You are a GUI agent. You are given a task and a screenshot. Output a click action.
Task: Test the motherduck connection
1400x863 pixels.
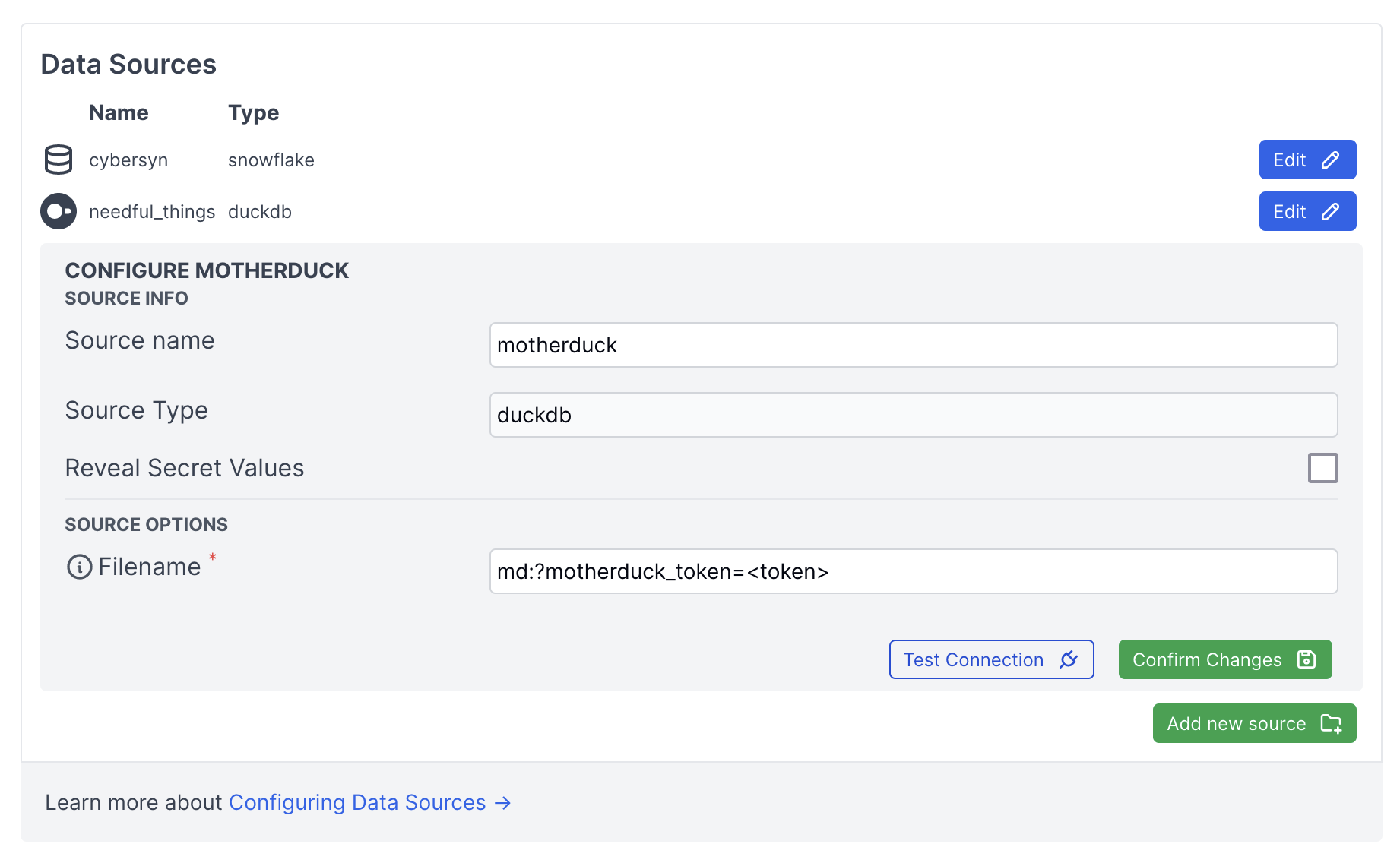click(991, 659)
